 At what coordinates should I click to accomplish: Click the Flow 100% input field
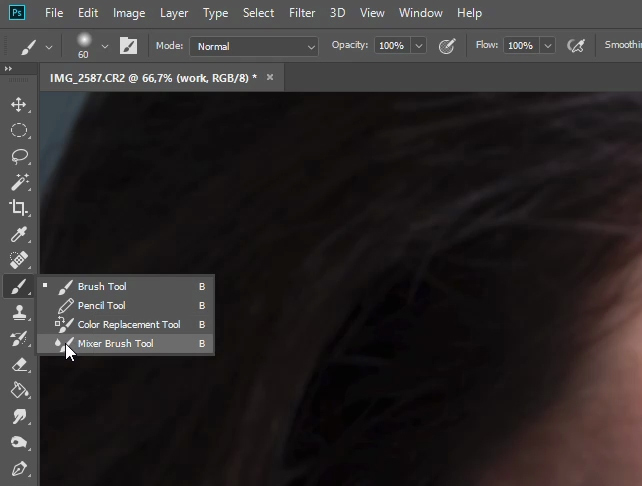[x=521, y=46]
